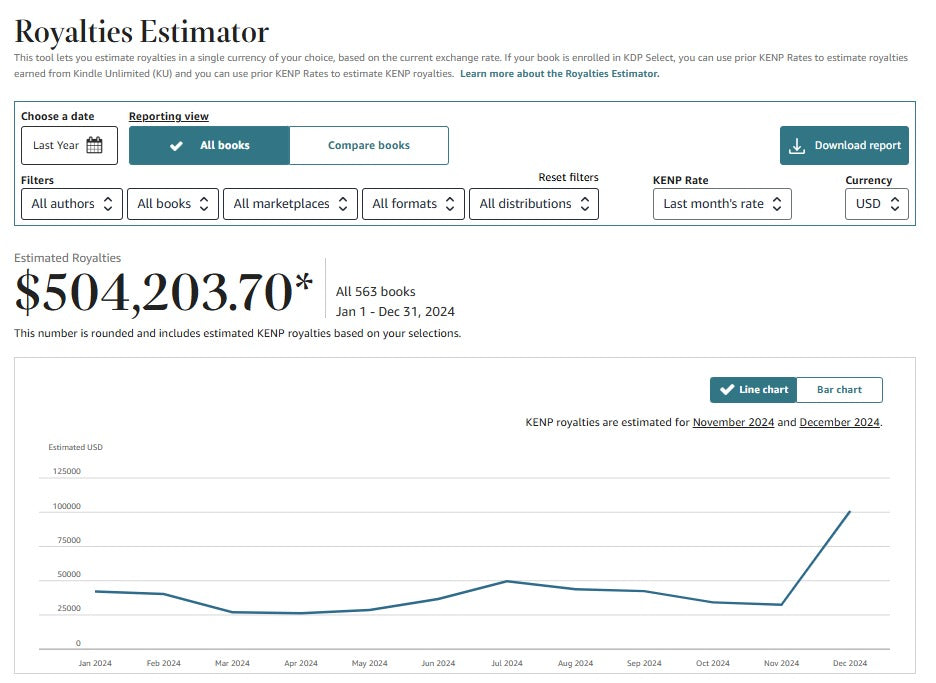Screen dimensions: 936x683
Task: Click Reset filters
Action: 568,178
